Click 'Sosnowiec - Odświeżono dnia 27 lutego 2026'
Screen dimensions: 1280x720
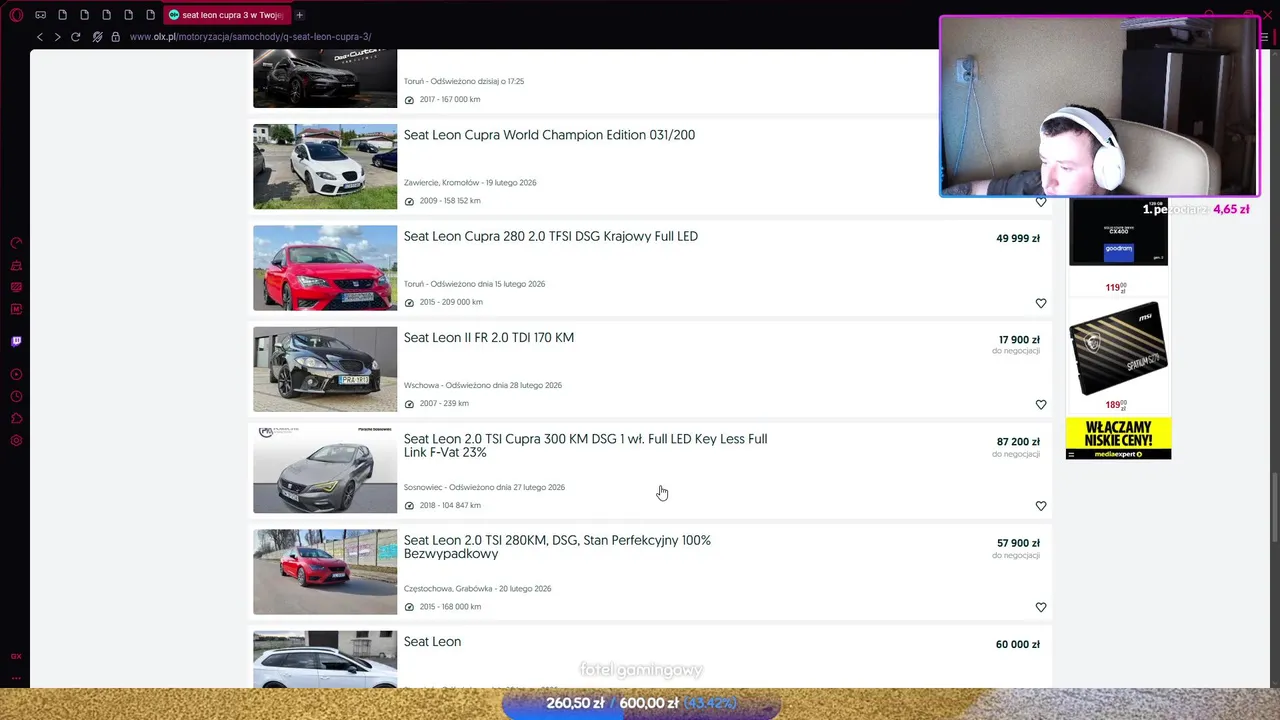(x=484, y=487)
